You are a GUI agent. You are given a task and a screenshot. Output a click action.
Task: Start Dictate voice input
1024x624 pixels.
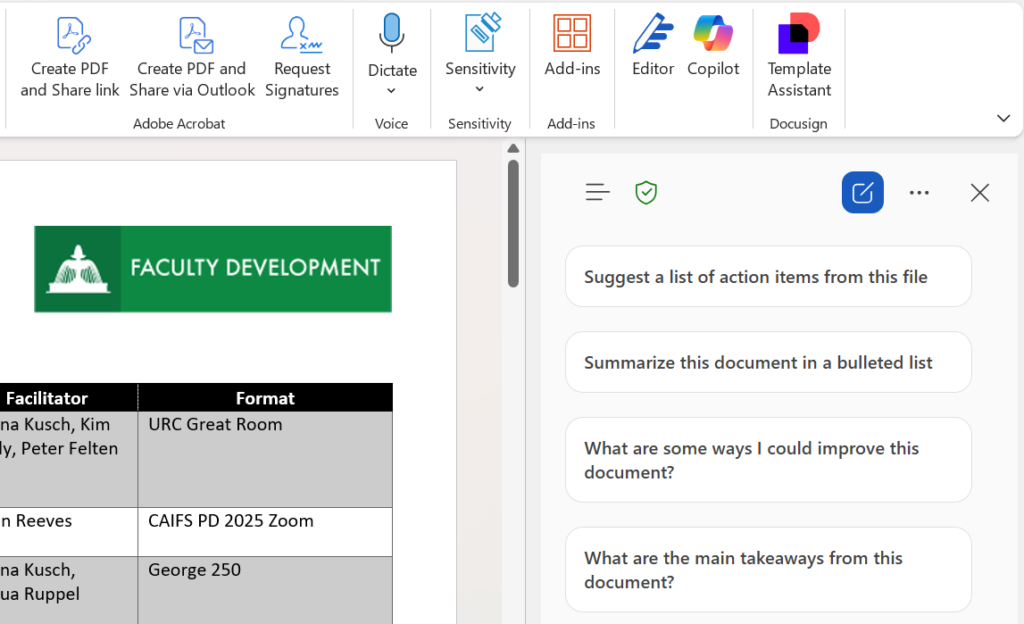click(x=391, y=45)
